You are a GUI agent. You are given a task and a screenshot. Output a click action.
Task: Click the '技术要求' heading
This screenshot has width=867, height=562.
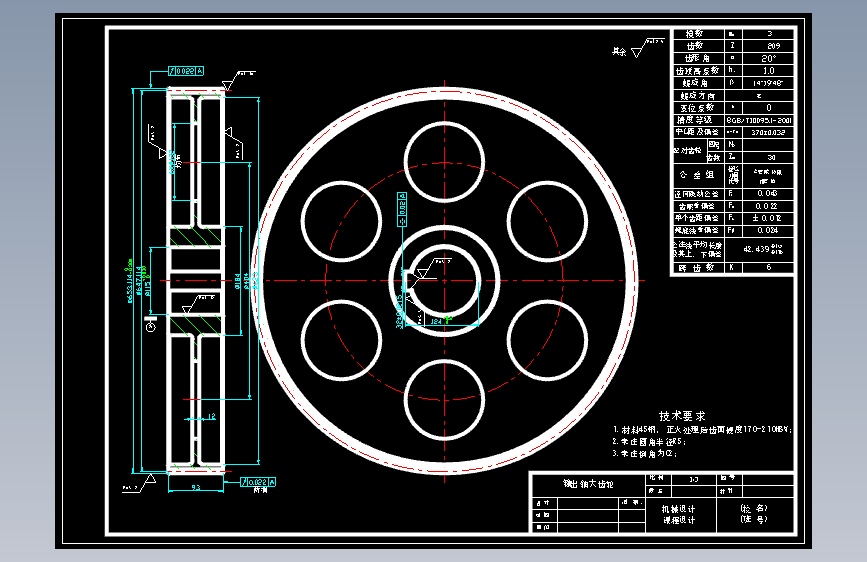(682, 415)
